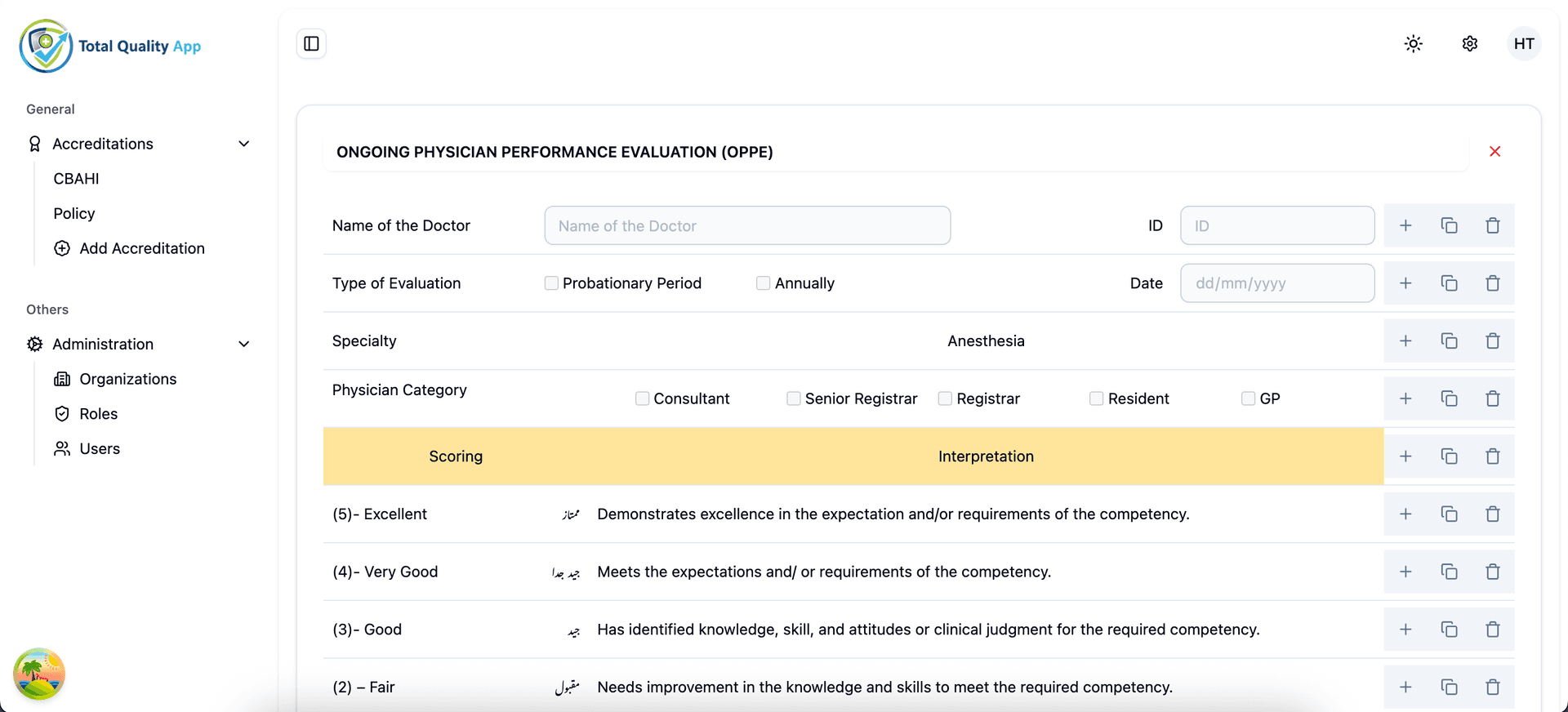The width and height of the screenshot is (1568, 712).
Task: Add row after Physician Category
Action: [x=1405, y=398]
